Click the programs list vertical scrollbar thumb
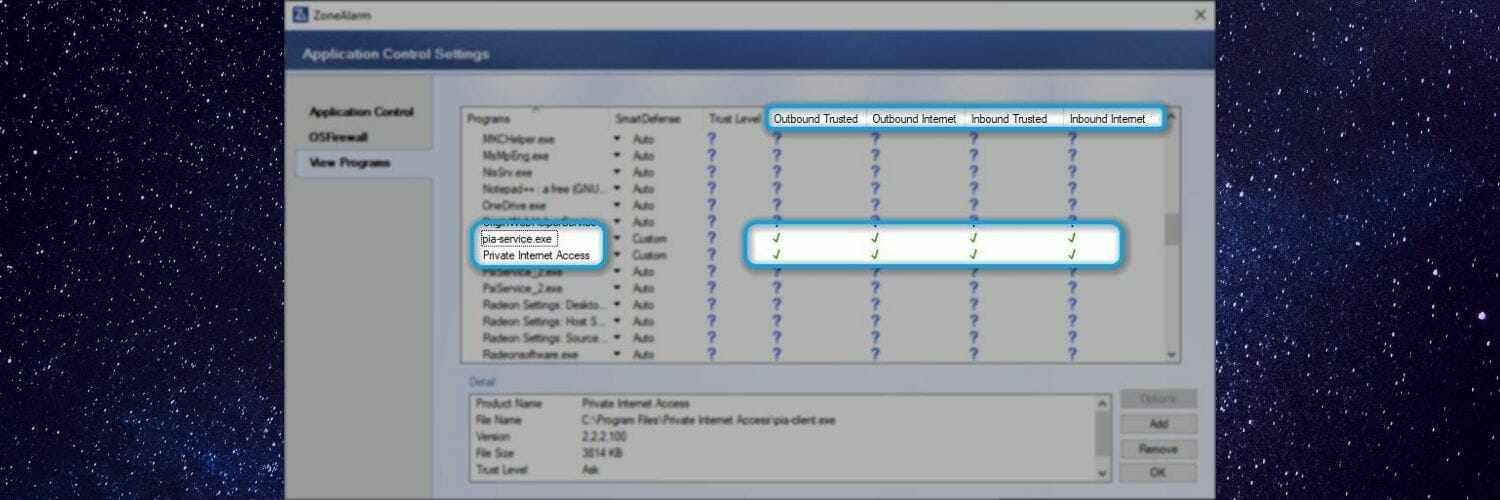Image resolution: width=1500 pixels, height=500 pixels. (1172, 229)
